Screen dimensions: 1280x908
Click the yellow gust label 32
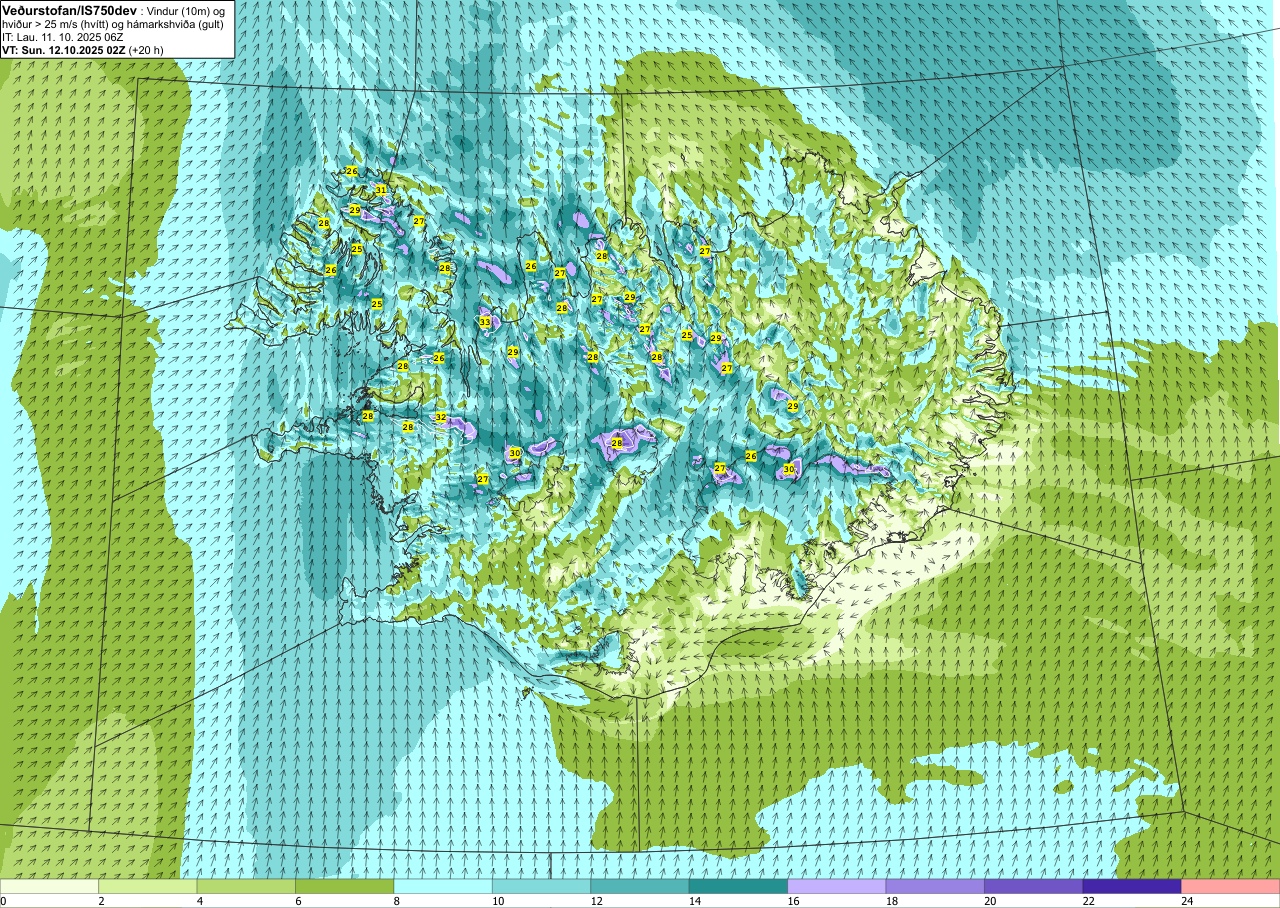pos(441,417)
